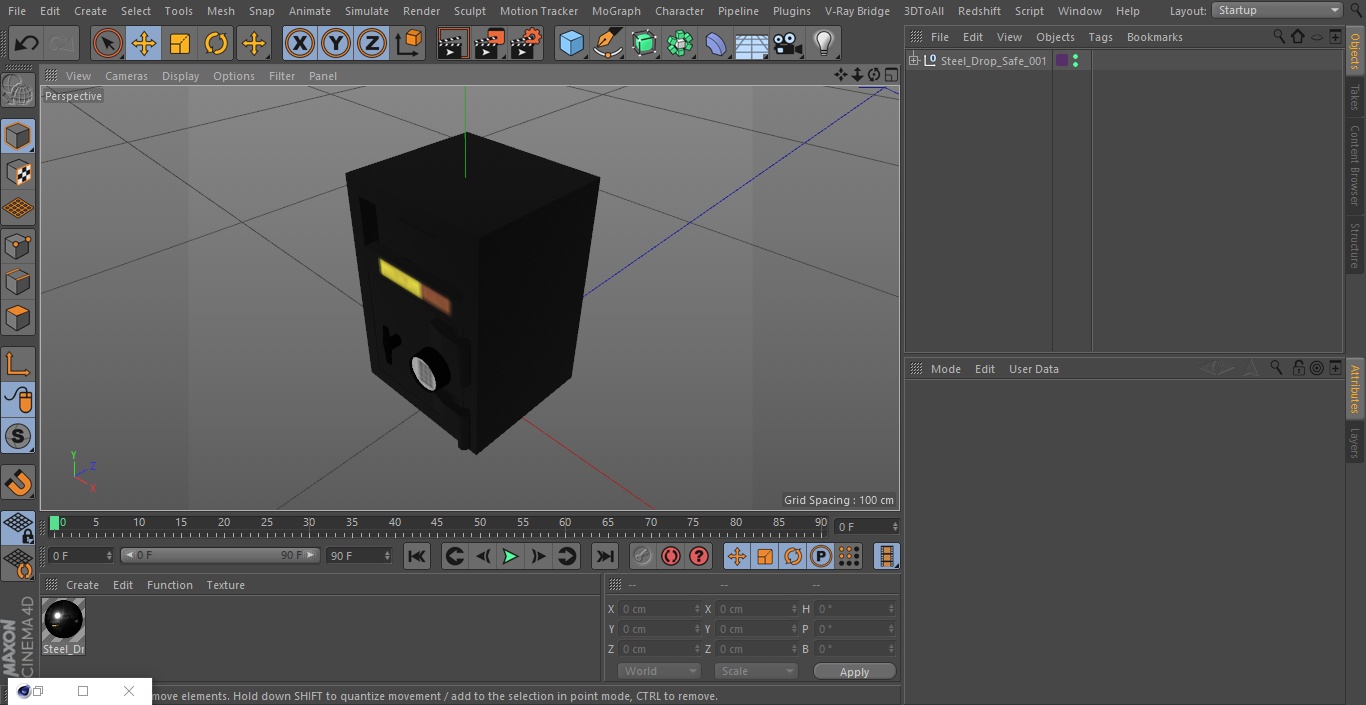This screenshot has height=705, width=1366.
Task: Add a Camera object
Action: pos(788,43)
